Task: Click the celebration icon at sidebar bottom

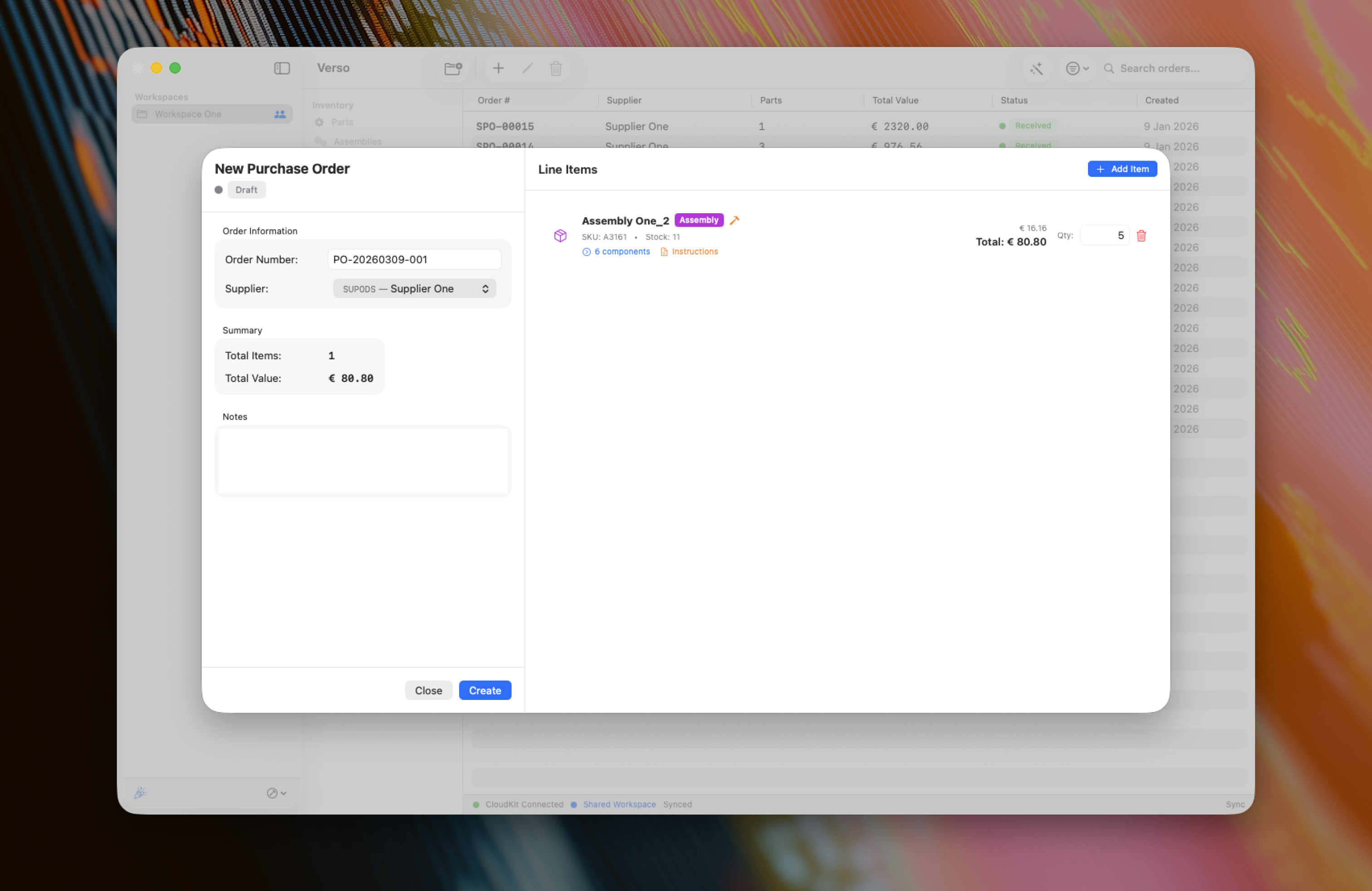Action: click(x=140, y=793)
